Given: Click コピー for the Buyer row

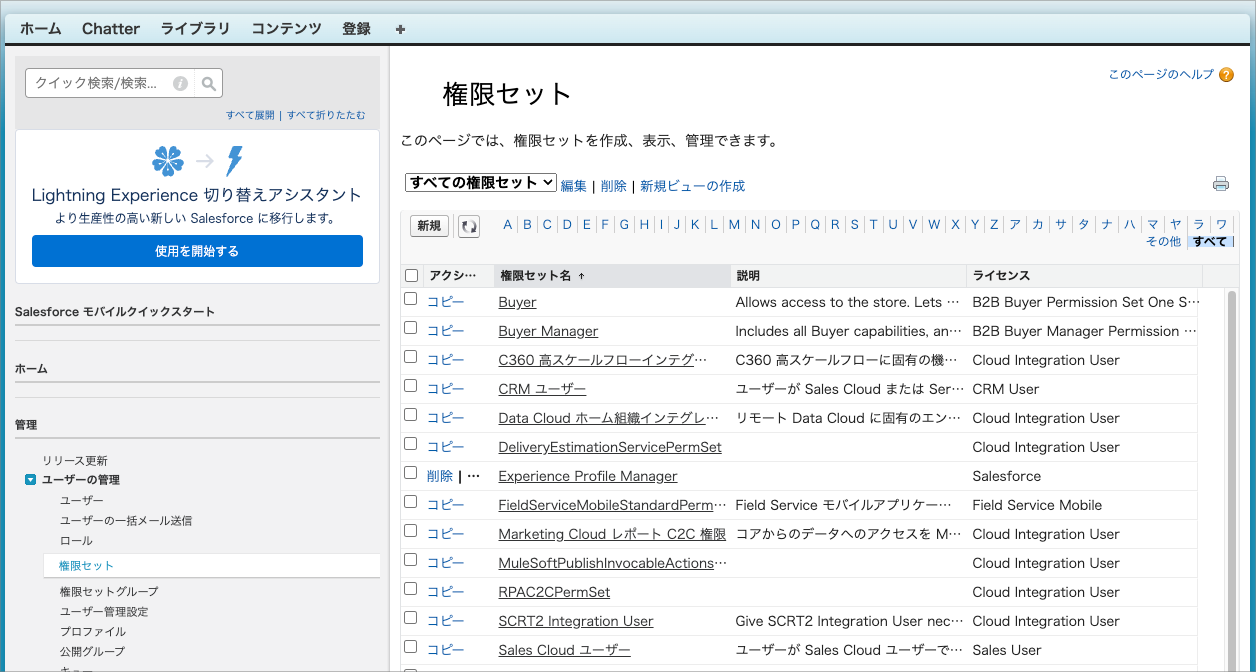Looking at the screenshot, I should click(446, 302).
